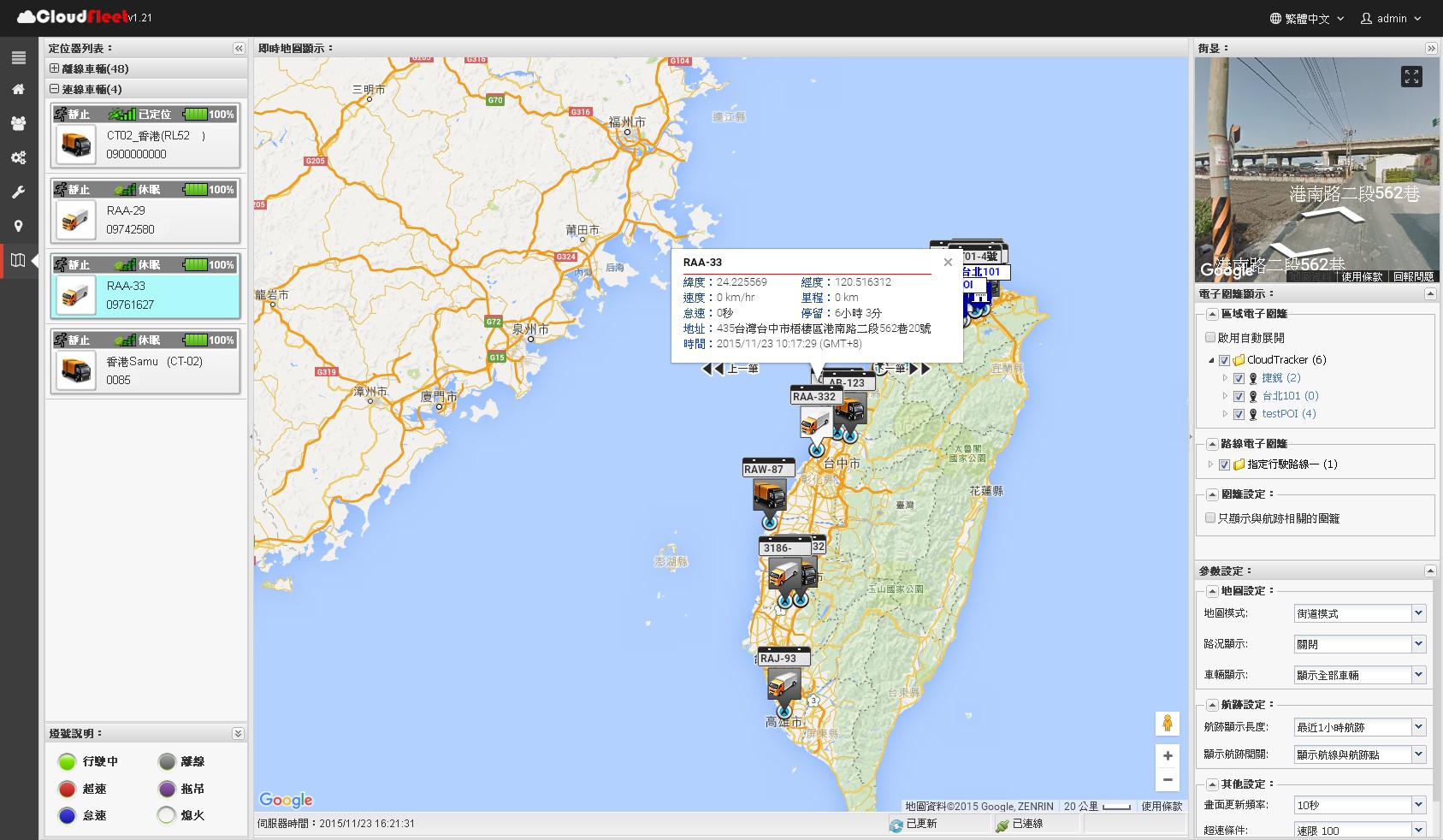Select the map view icon in the sidebar
Screen dimensions: 1443x840
(x=18, y=260)
